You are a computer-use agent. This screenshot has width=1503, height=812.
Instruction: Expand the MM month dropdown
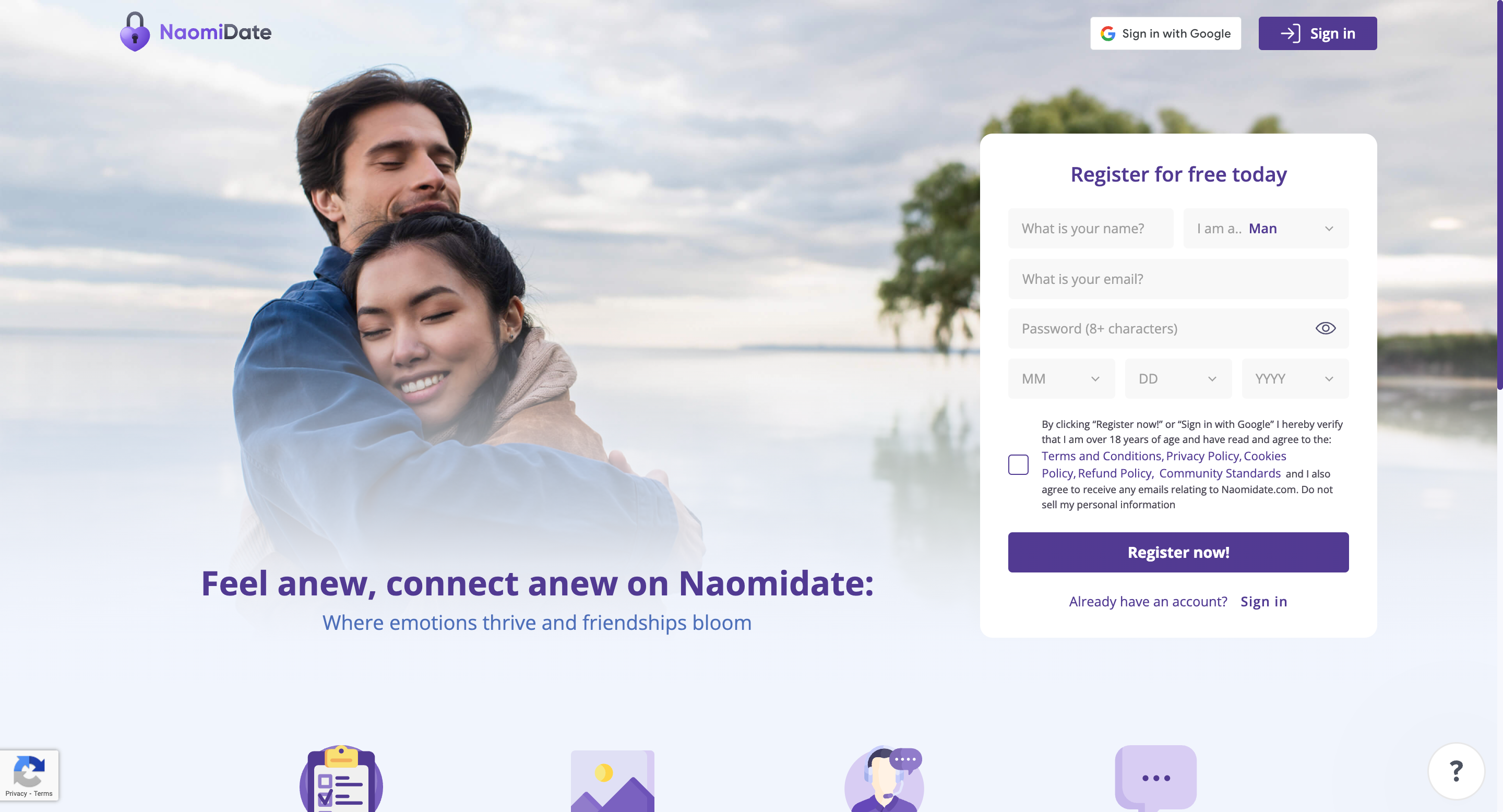(x=1061, y=378)
